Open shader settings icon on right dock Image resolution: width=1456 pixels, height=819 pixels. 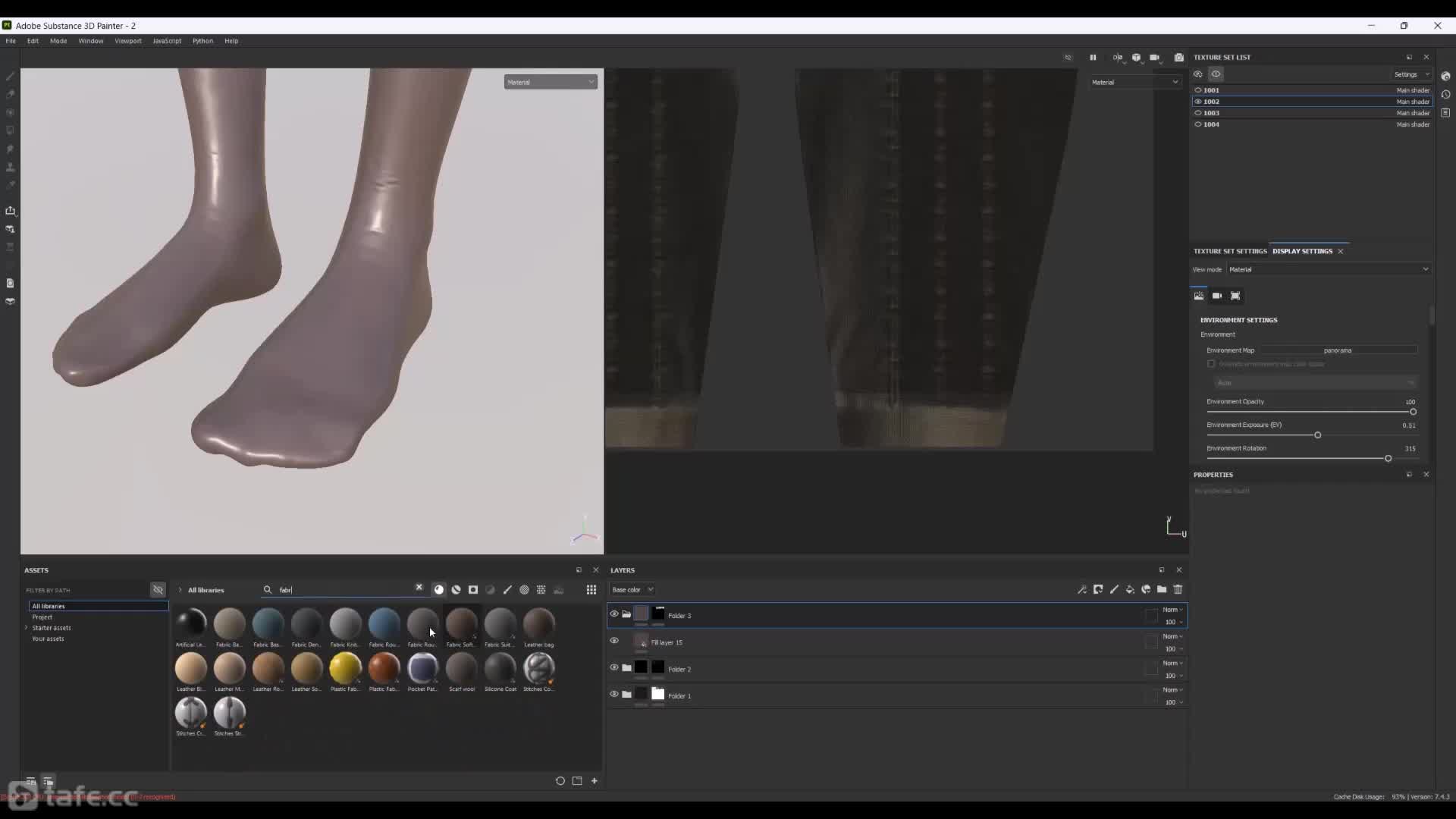1445,76
